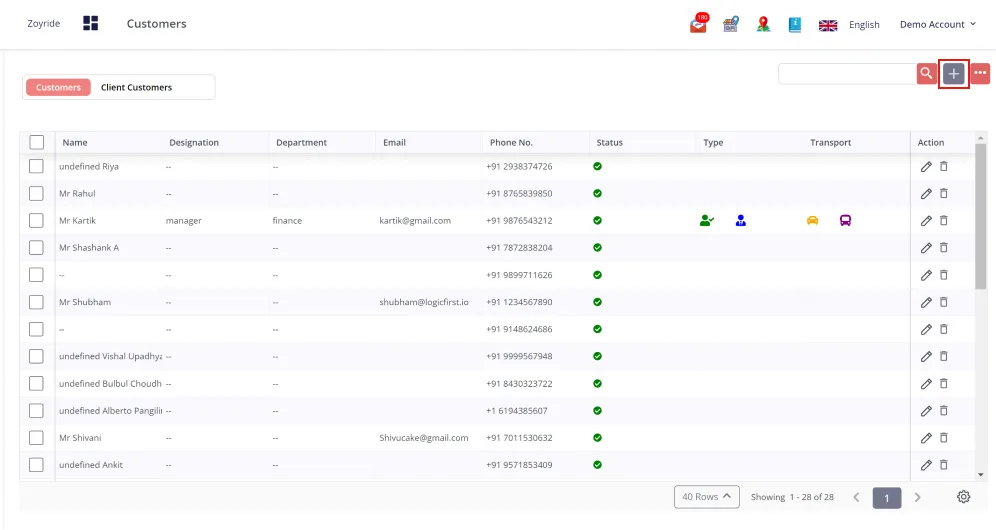Delete the undefined Ankit row
The width and height of the screenshot is (996, 530).
pyautogui.click(x=944, y=465)
